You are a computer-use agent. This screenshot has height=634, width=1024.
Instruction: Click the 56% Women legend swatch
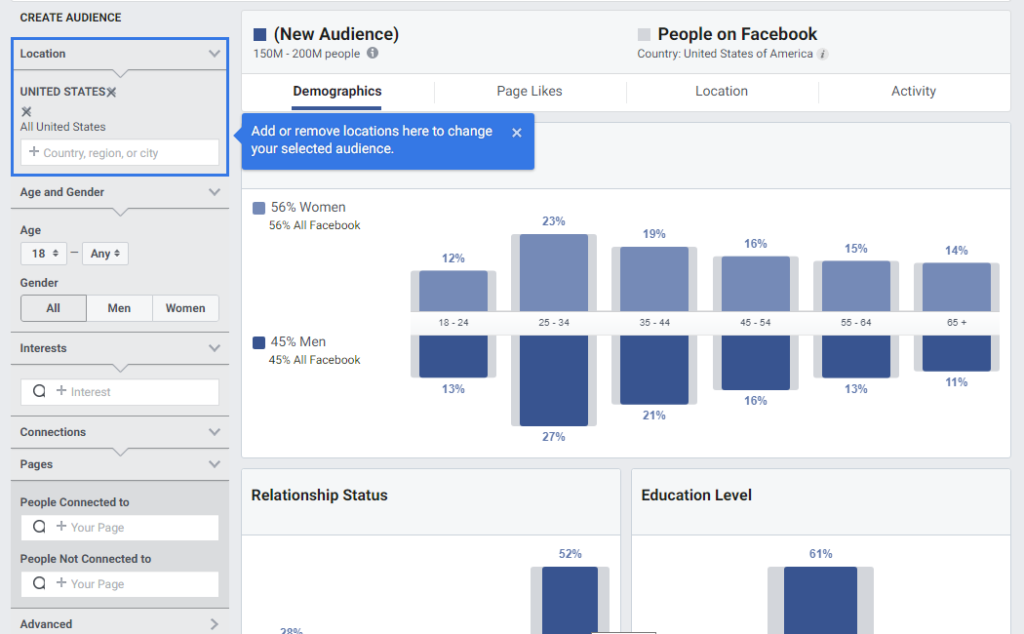[259, 208]
